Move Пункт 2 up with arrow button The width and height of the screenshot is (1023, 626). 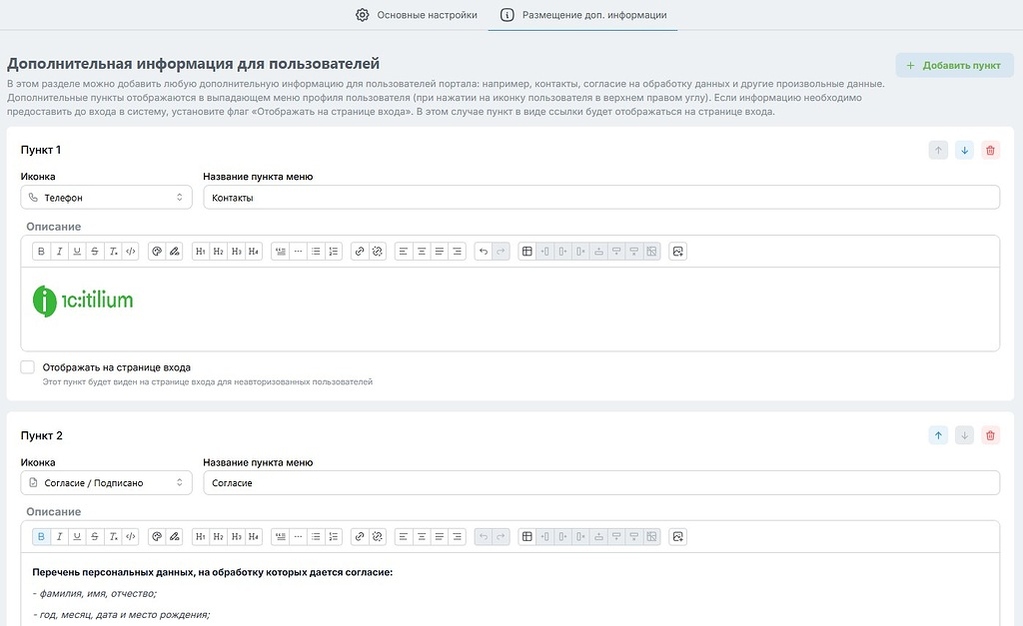[938, 435]
